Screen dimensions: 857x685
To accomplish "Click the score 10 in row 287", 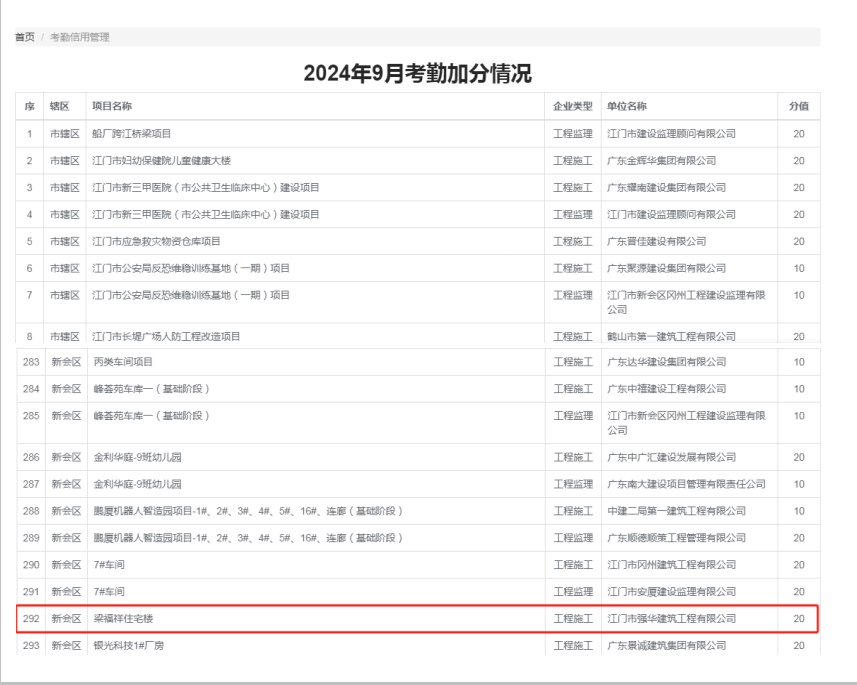I will click(x=799, y=484).
